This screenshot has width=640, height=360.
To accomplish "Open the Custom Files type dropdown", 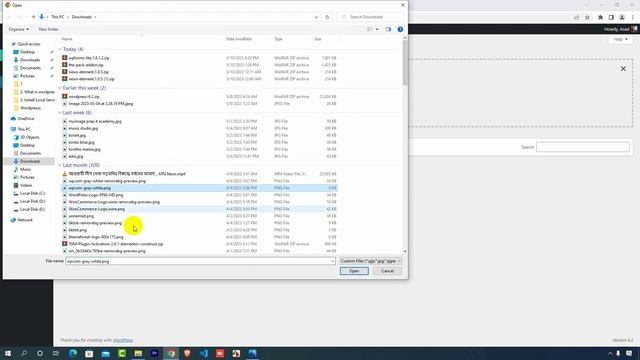I will tap(370, 261).
